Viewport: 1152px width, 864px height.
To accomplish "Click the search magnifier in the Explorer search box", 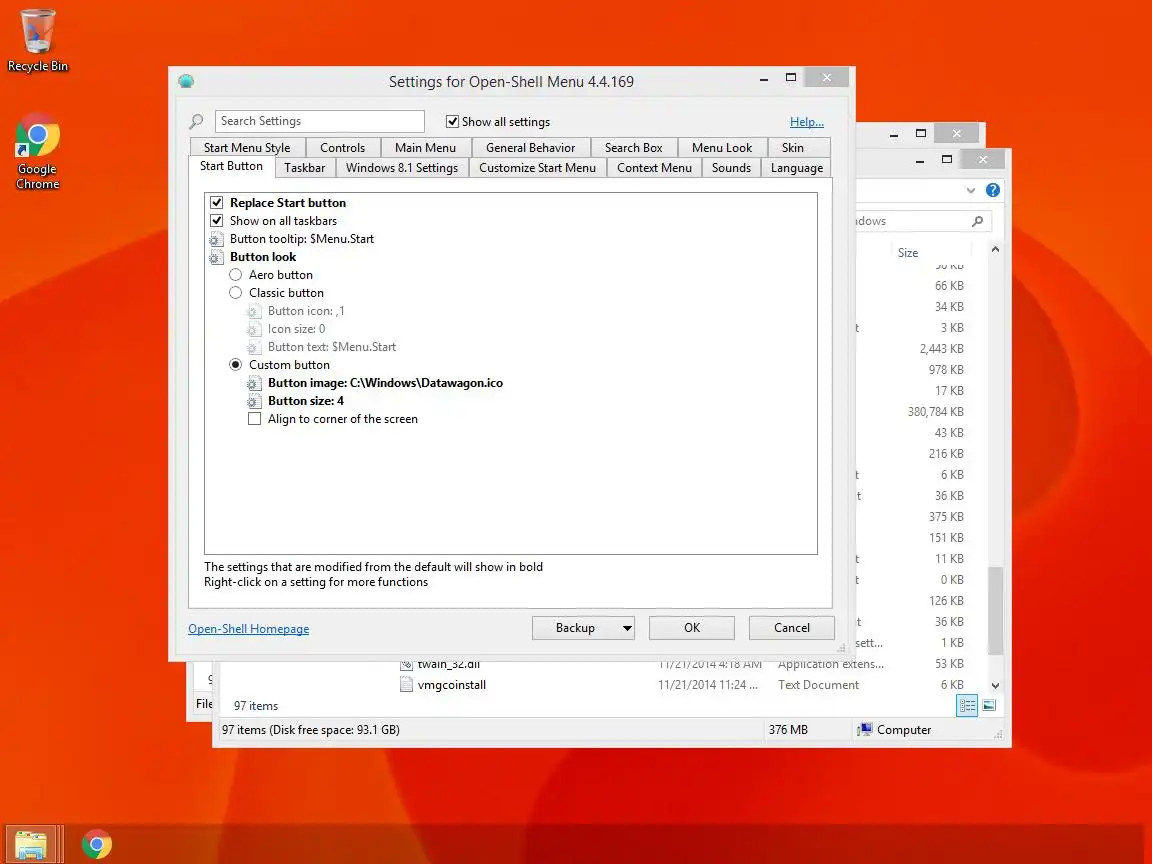I will click(977, 221).
